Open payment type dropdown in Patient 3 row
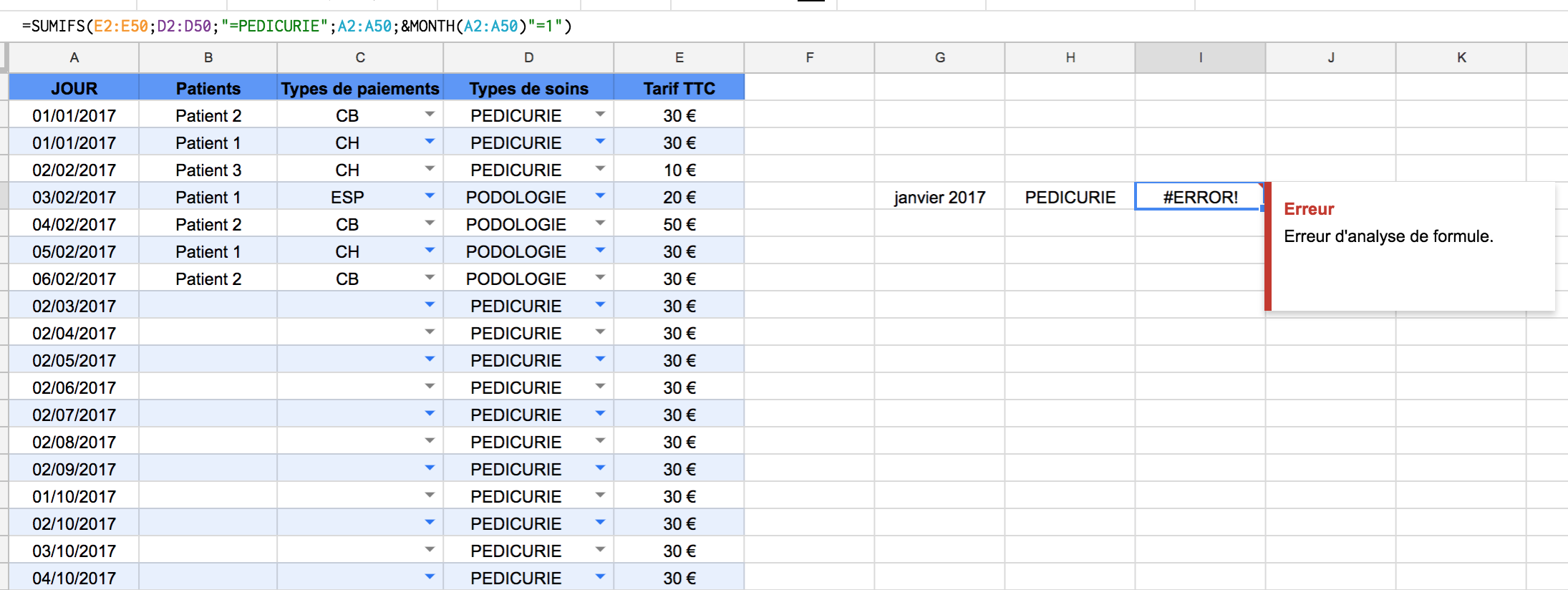 [430, 169]
